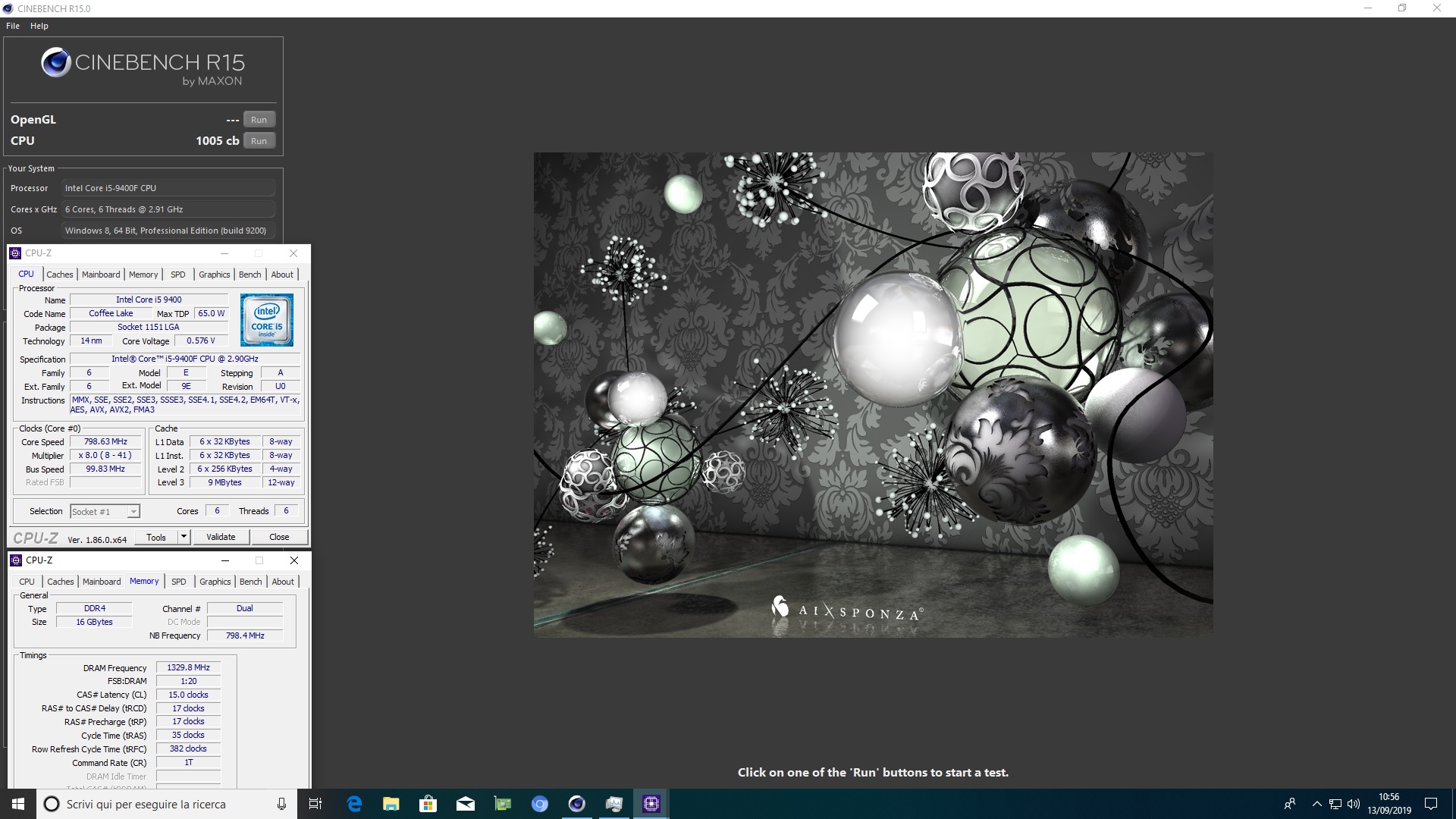Open Caches tab in lower CPU-Z window

pyautogui.click(x=61, y=582)
